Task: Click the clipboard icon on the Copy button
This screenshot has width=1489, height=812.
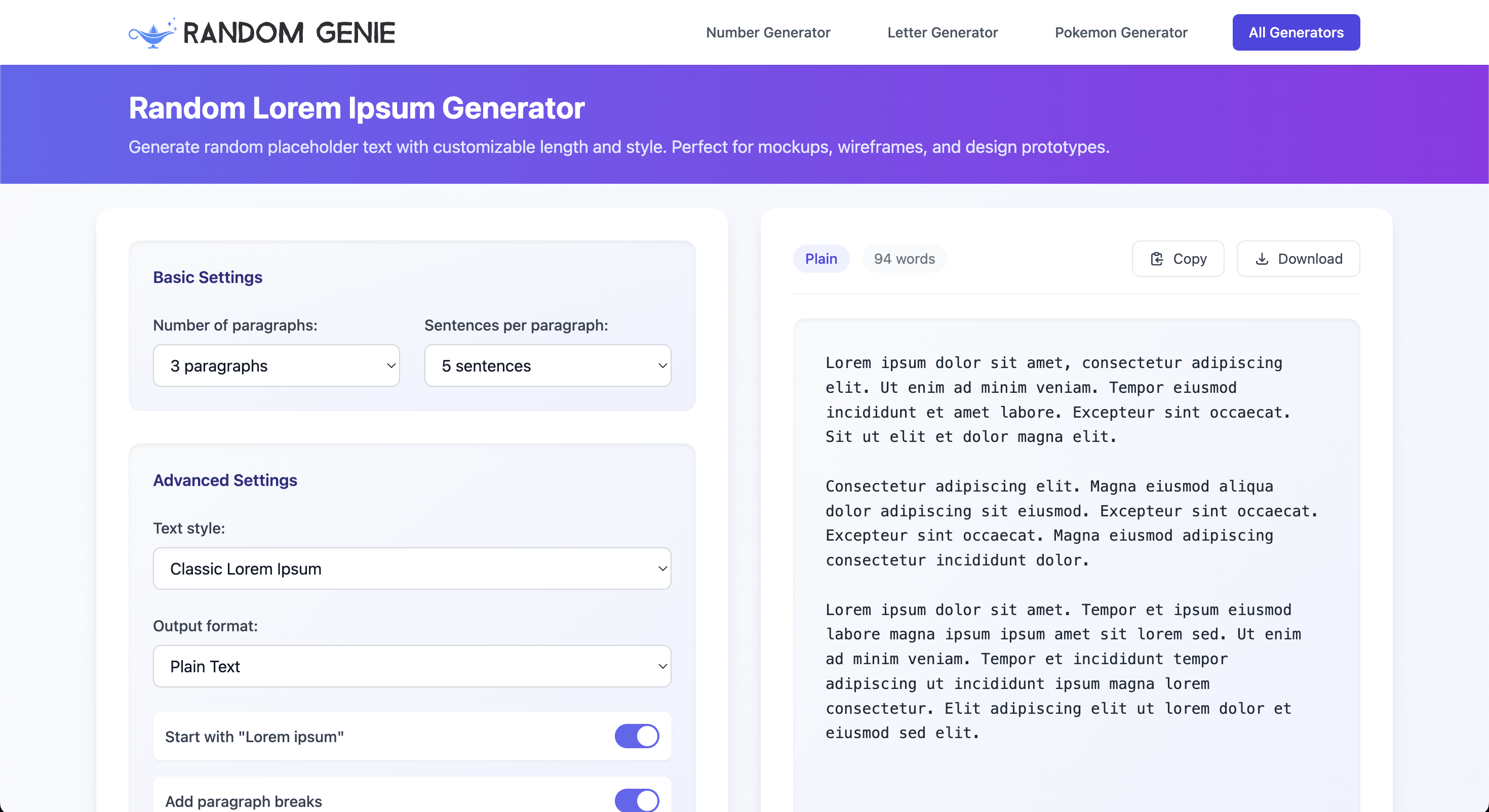Action: pos(1157,259)
